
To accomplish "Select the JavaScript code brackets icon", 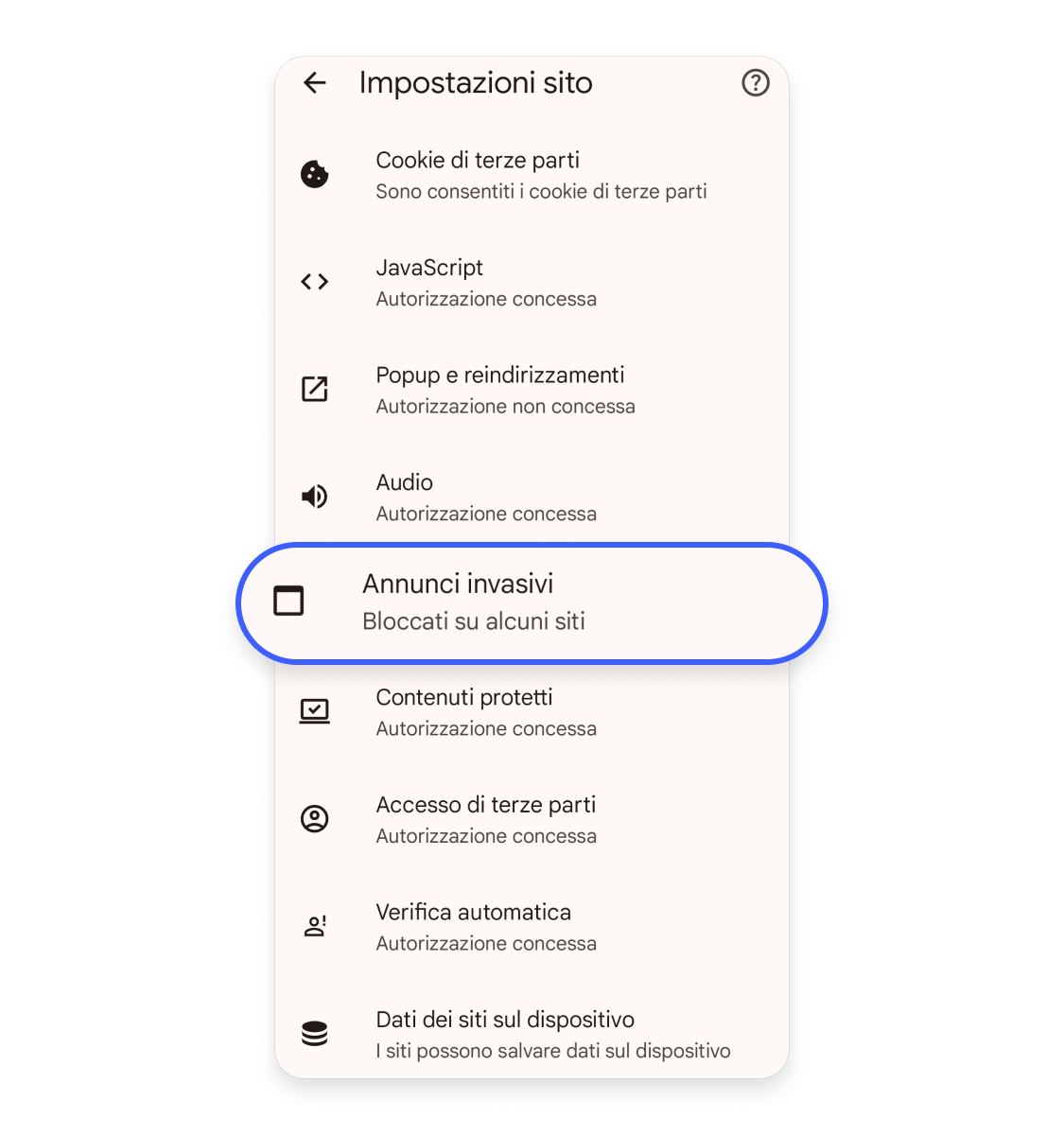I will (x=315, y=281).
